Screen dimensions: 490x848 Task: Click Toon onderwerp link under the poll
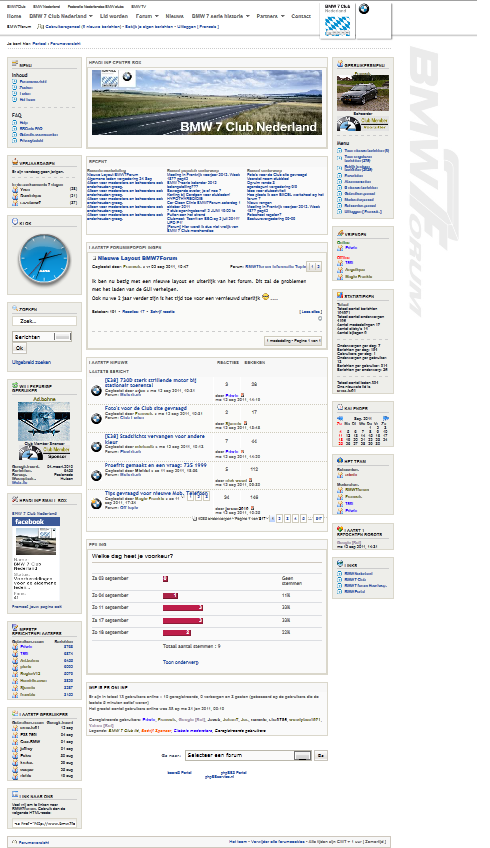pyautogui.click(x=181, y=662)
